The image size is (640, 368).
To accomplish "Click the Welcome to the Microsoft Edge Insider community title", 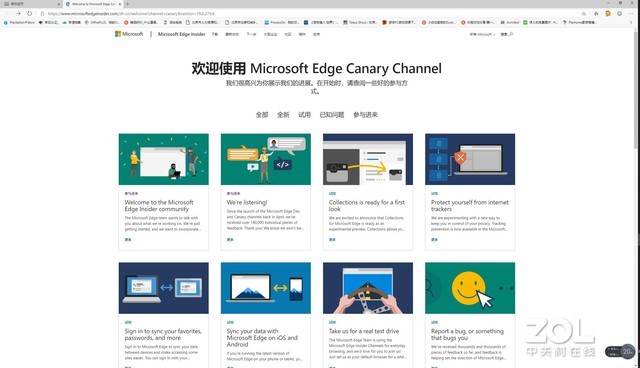I will click(159, 206).
